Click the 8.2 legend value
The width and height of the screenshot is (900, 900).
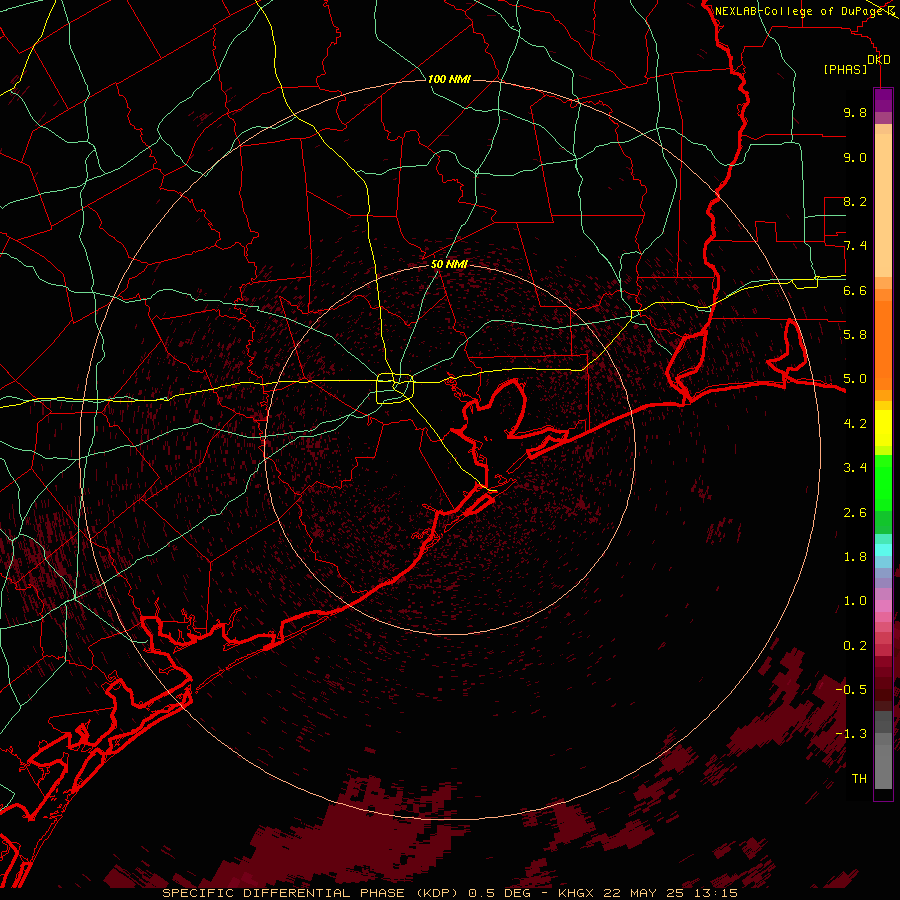click(x=855, y=201)
